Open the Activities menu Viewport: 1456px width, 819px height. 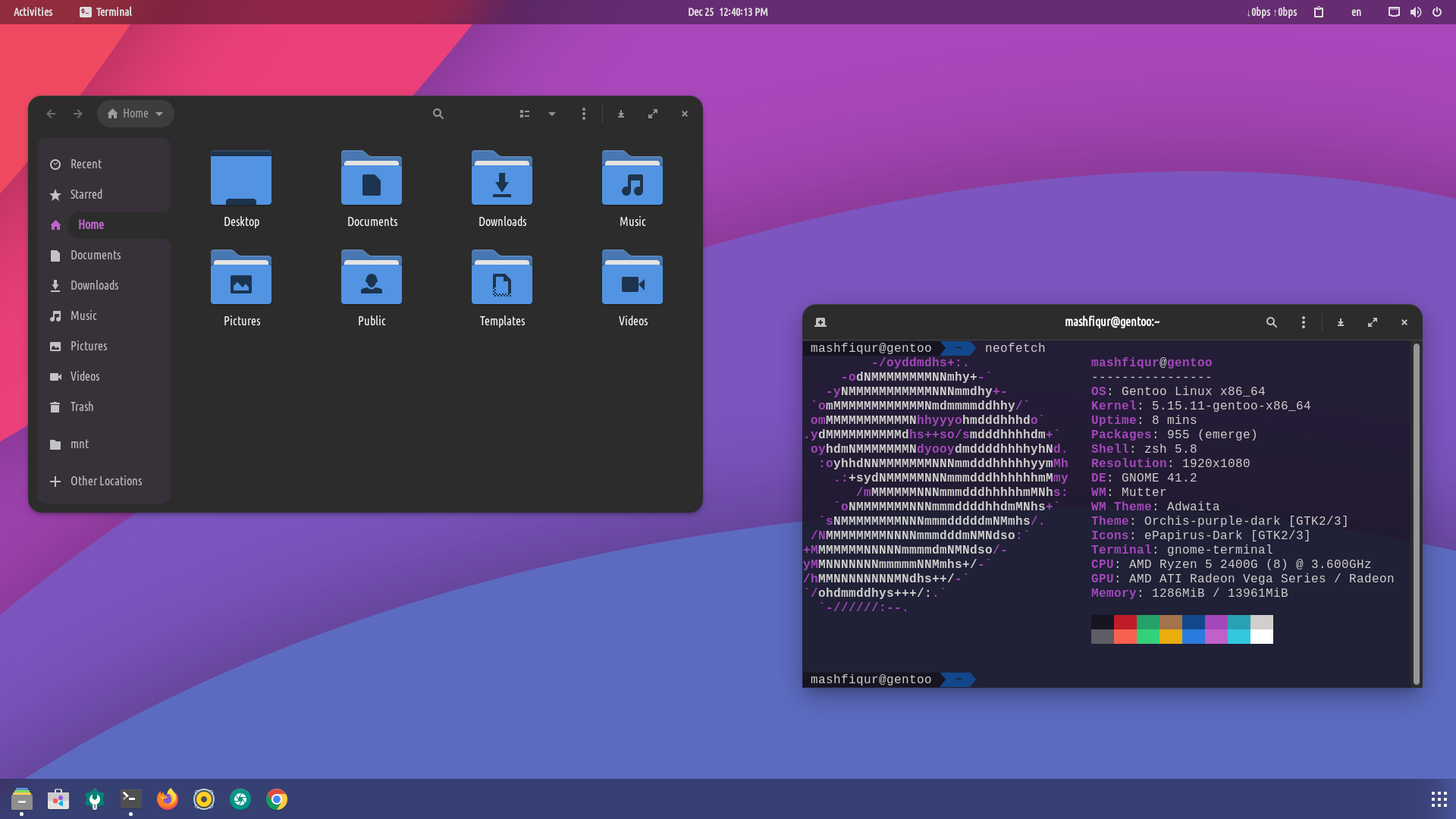[x=33, y=12]
